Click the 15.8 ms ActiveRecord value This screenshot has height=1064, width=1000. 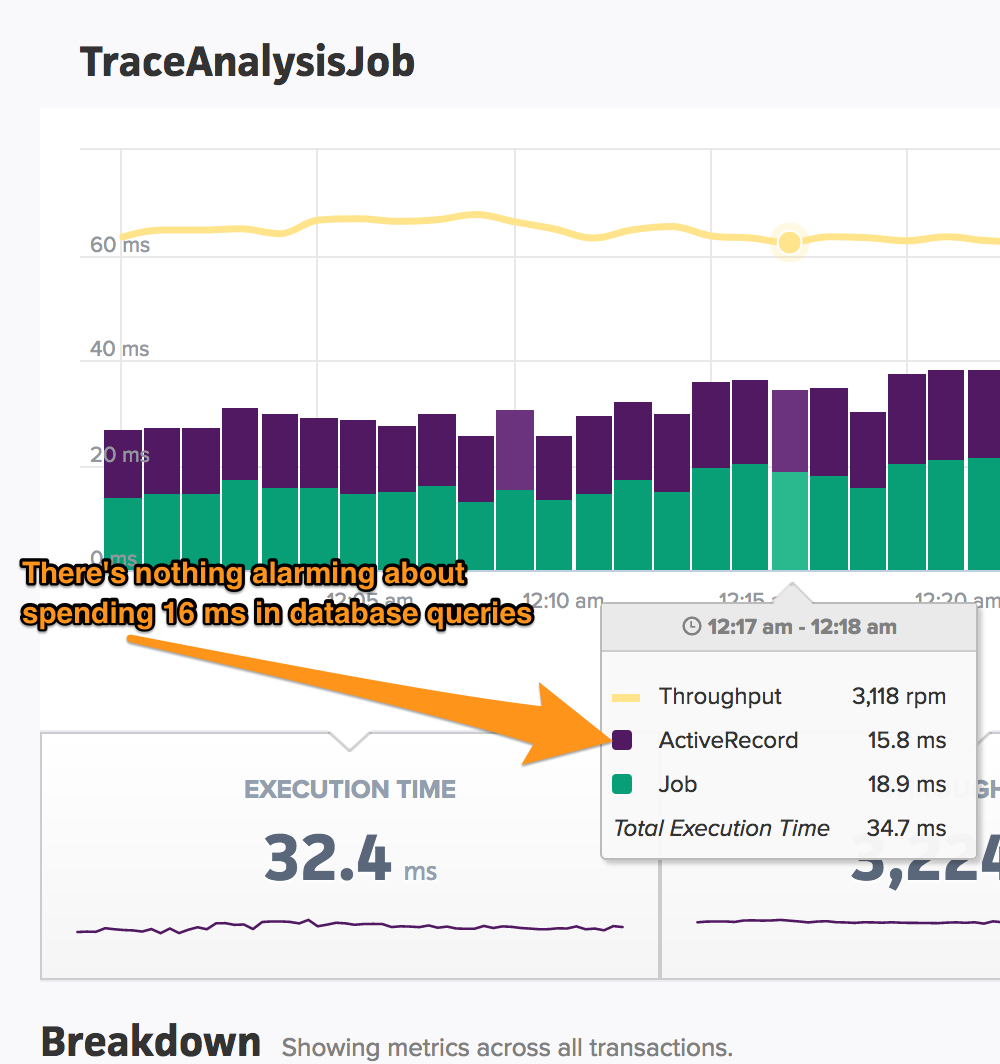[907, 740]
